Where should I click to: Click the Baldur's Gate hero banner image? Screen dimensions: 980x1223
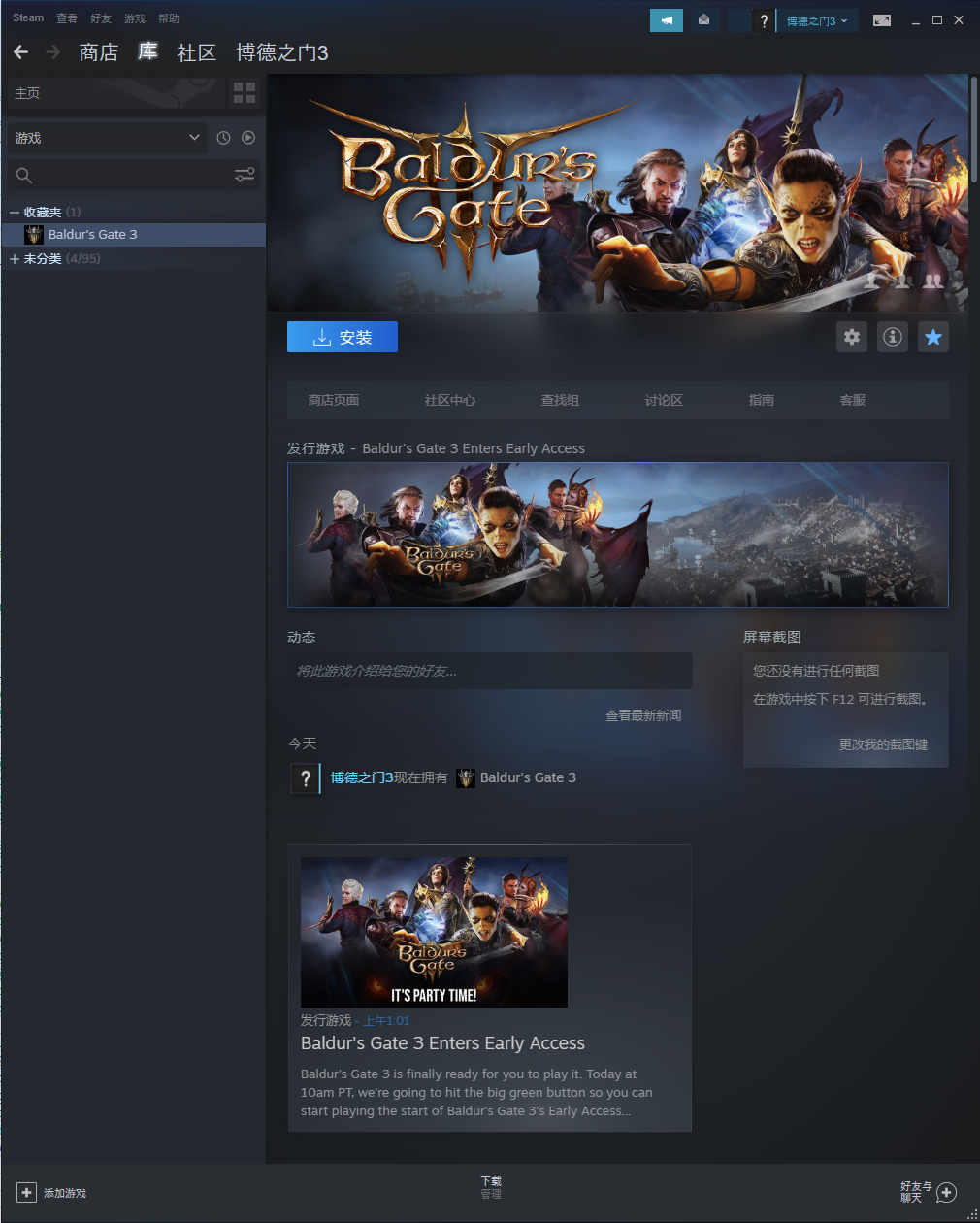[x=618, y=193]
